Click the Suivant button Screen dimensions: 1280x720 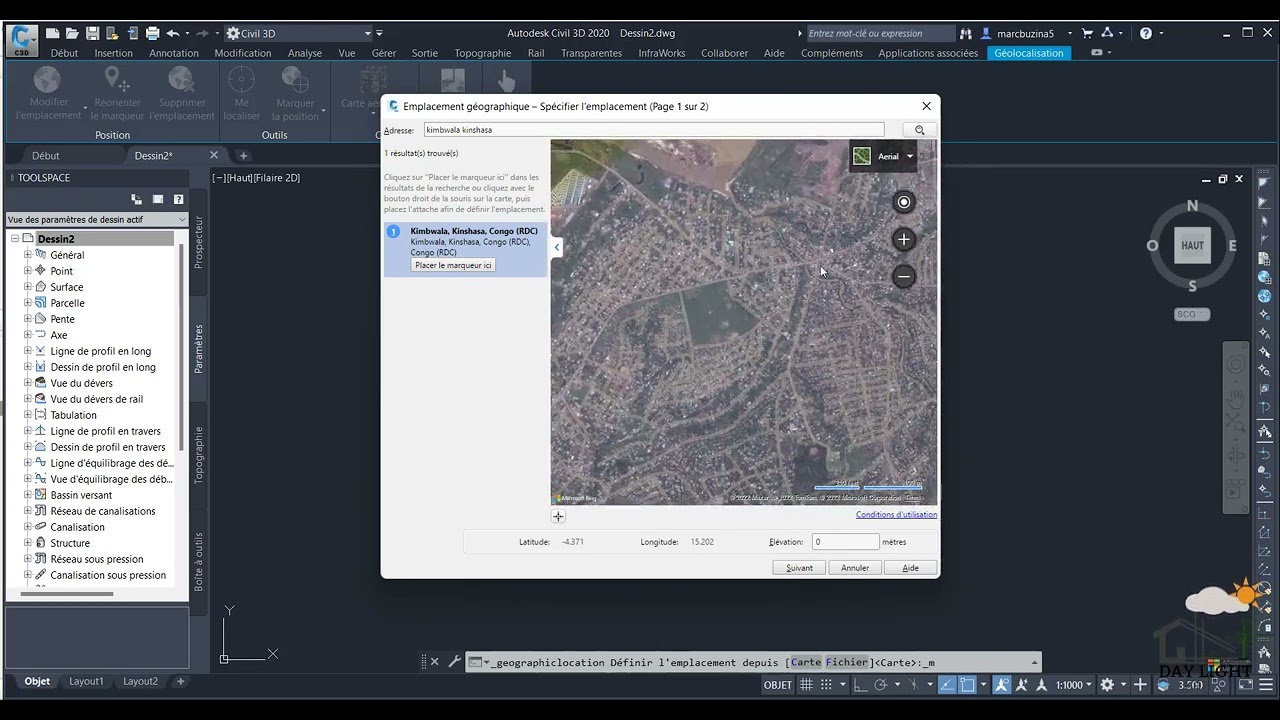(799, 567)
